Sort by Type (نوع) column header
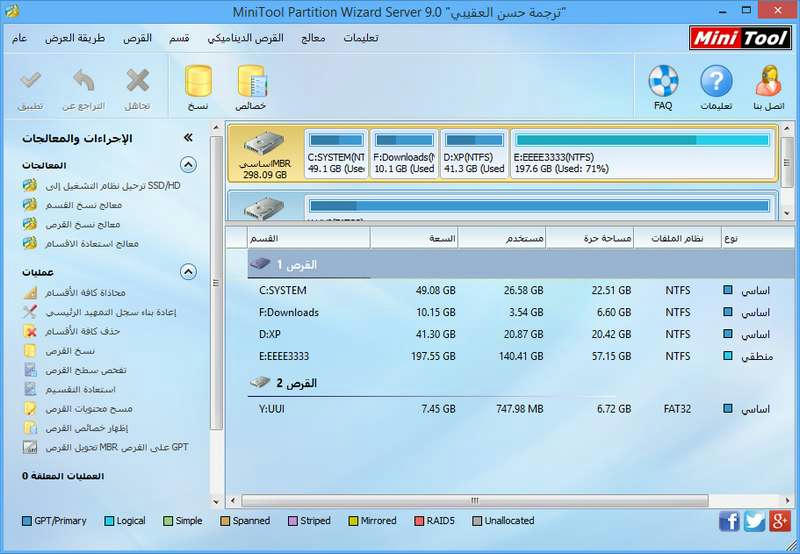The image size is (800, 554). 758,238
